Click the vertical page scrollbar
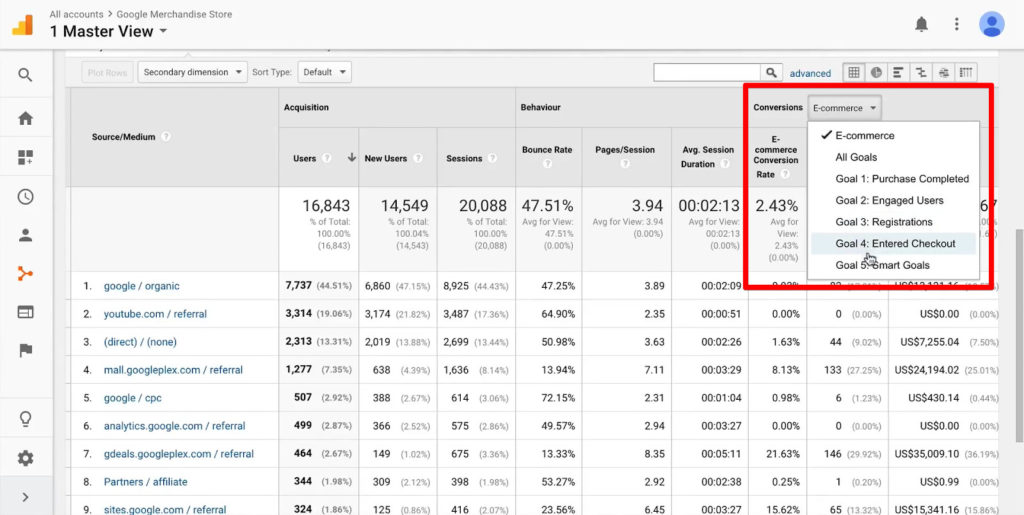This screenshot has width=1024, height=515. click(x=1017, y=336)
